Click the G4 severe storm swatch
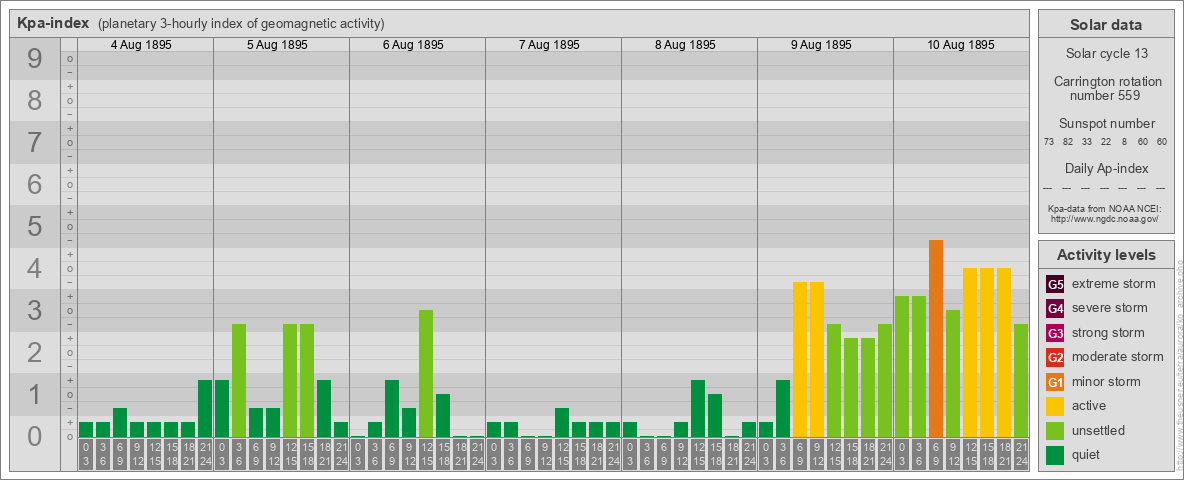This screenshot has height=480, width=1184. (x=1055, y=309)
